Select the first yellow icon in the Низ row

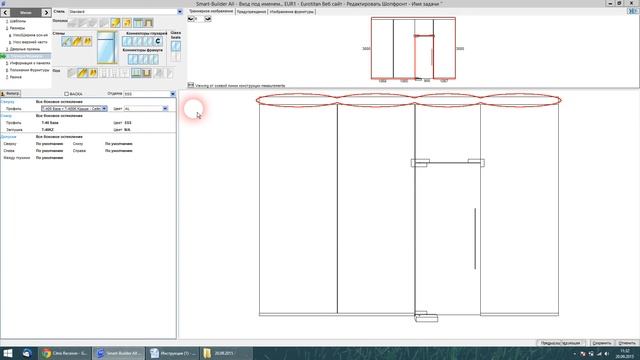pos(82,73)
